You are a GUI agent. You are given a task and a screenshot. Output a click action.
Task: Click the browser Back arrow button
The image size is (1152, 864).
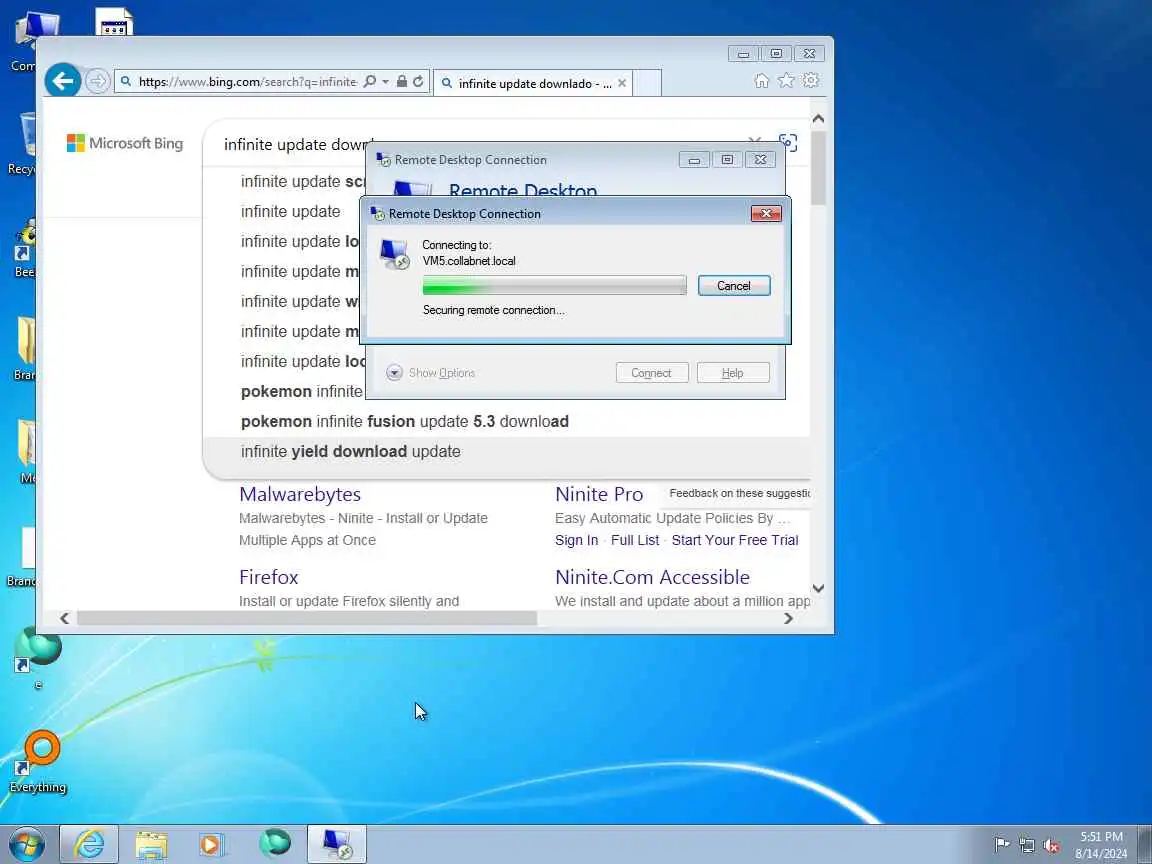pyautogui.click(x=62, y=80)
